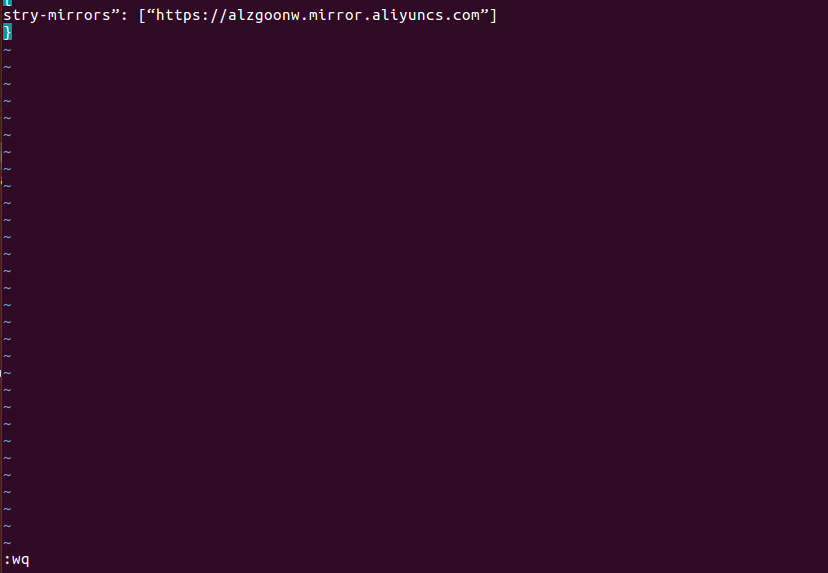Screen dimensions: 828x573
Task: Click the letter "q" in the :wq command
Action: pos(25,561)
